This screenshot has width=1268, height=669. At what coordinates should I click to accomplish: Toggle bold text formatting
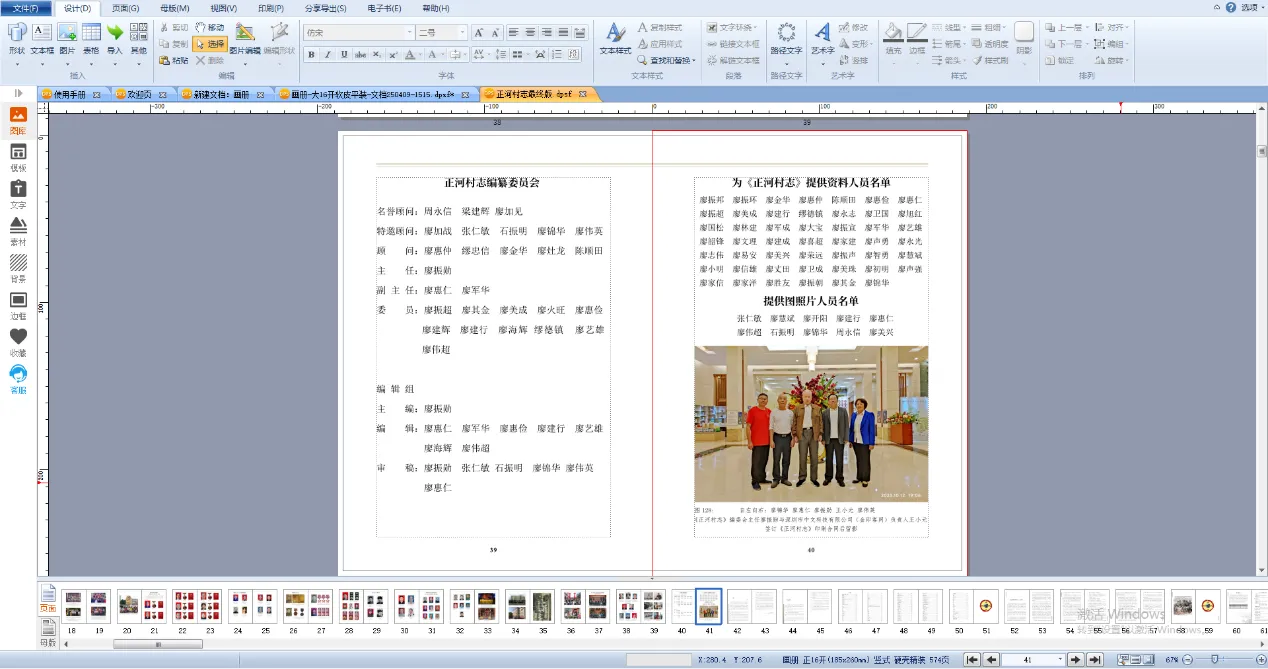[313, 54]
